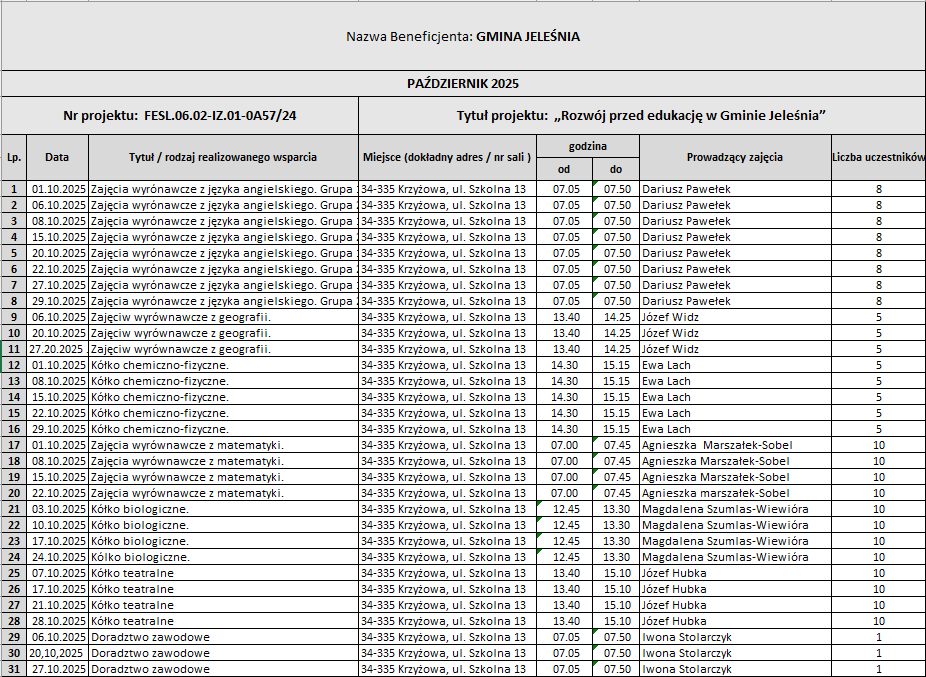The image size is (926, 677).
Task: Select the 'Nazwa Beneficjenta: GMINA JELEŚNIA' title cell
Action: 462,37
